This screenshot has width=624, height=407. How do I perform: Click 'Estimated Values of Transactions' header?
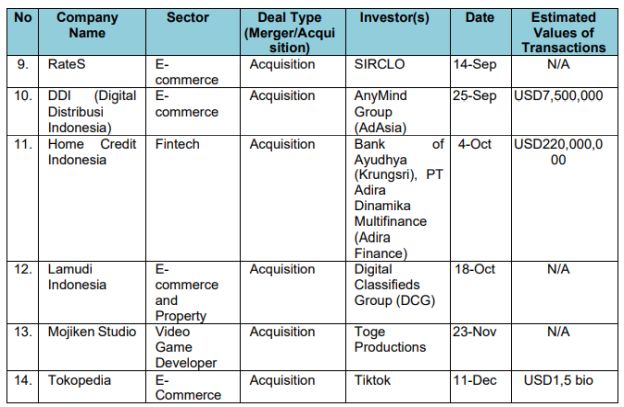[x=563, y=32]
